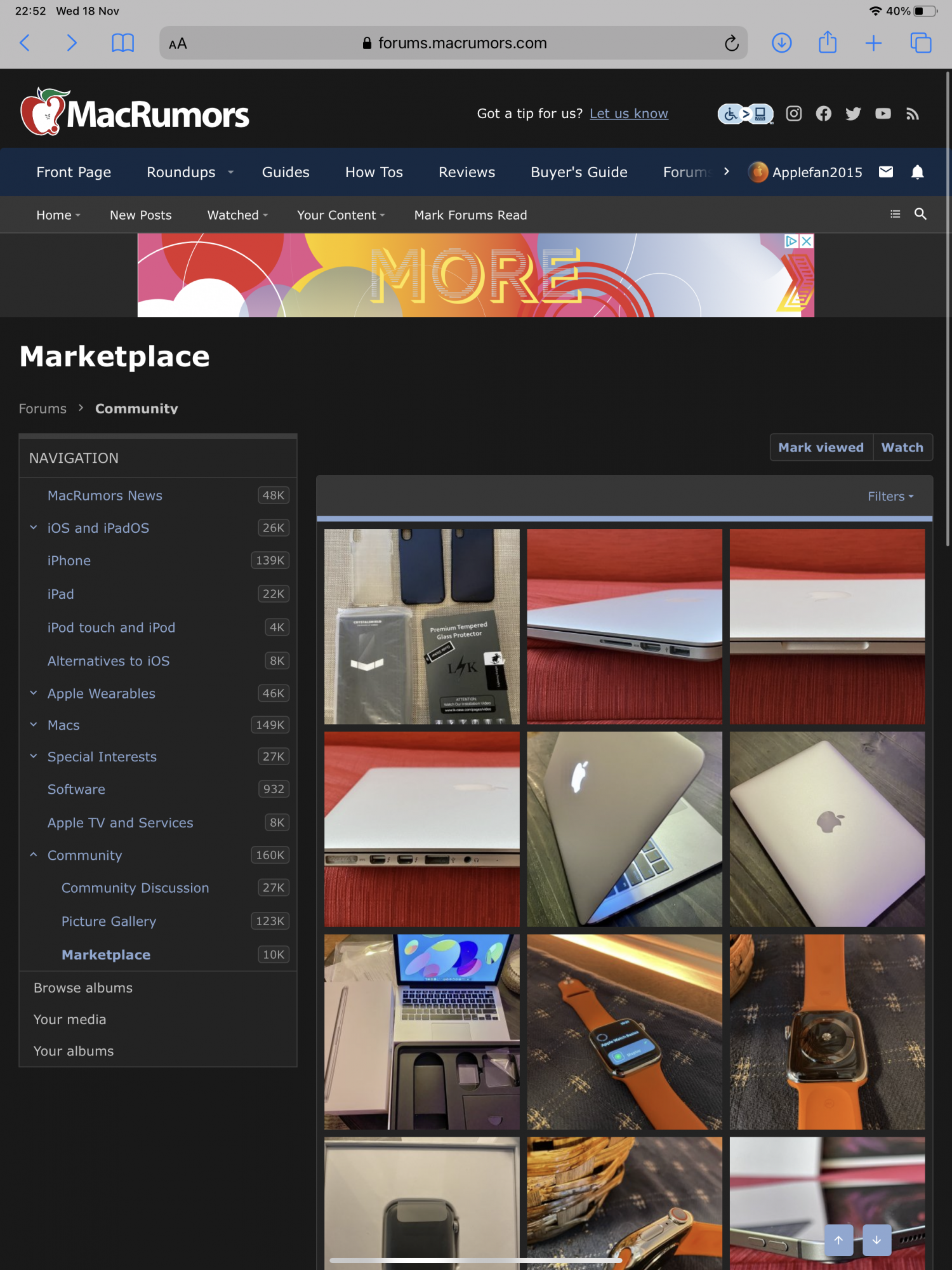
Task: Open MacRumors Facebook icon
Action: (x=824, y=114)
